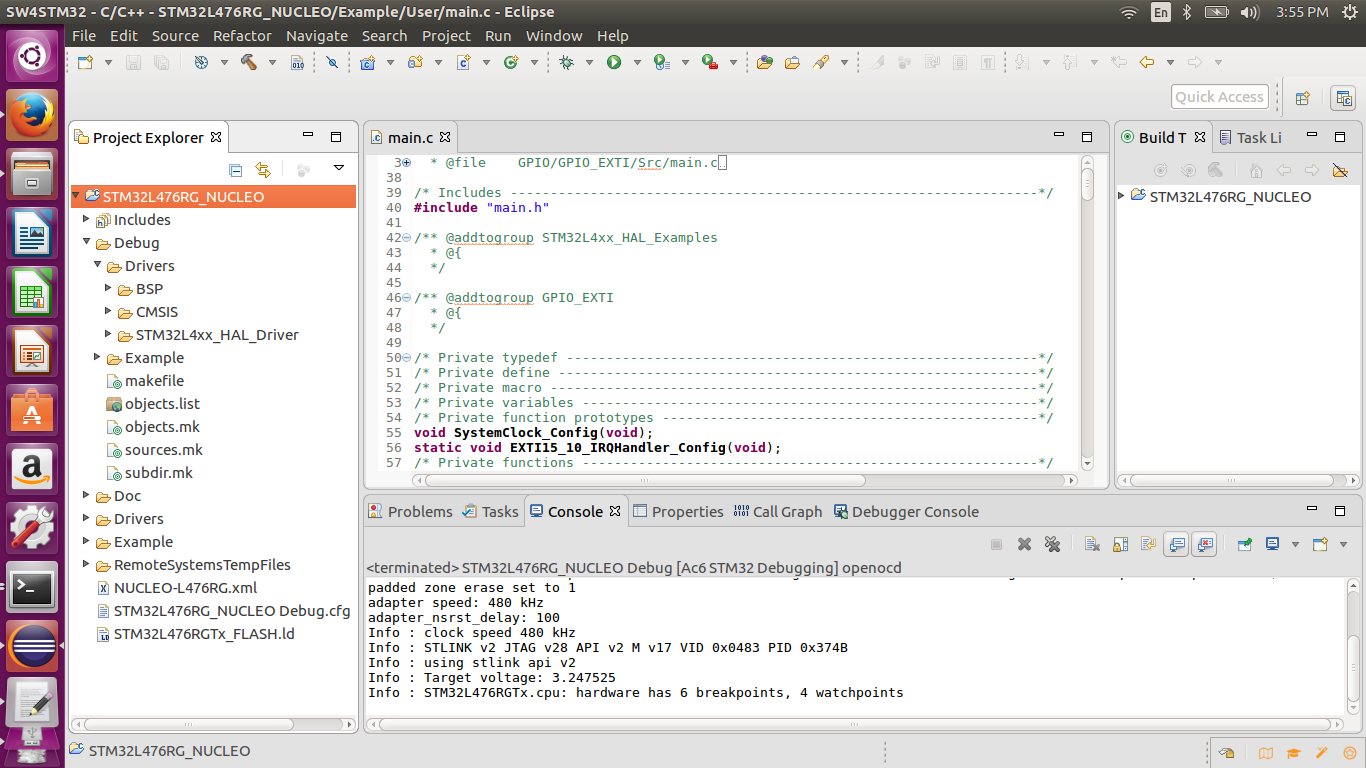
Task: Expand the Includes tree node
Action: coord(87,220)
